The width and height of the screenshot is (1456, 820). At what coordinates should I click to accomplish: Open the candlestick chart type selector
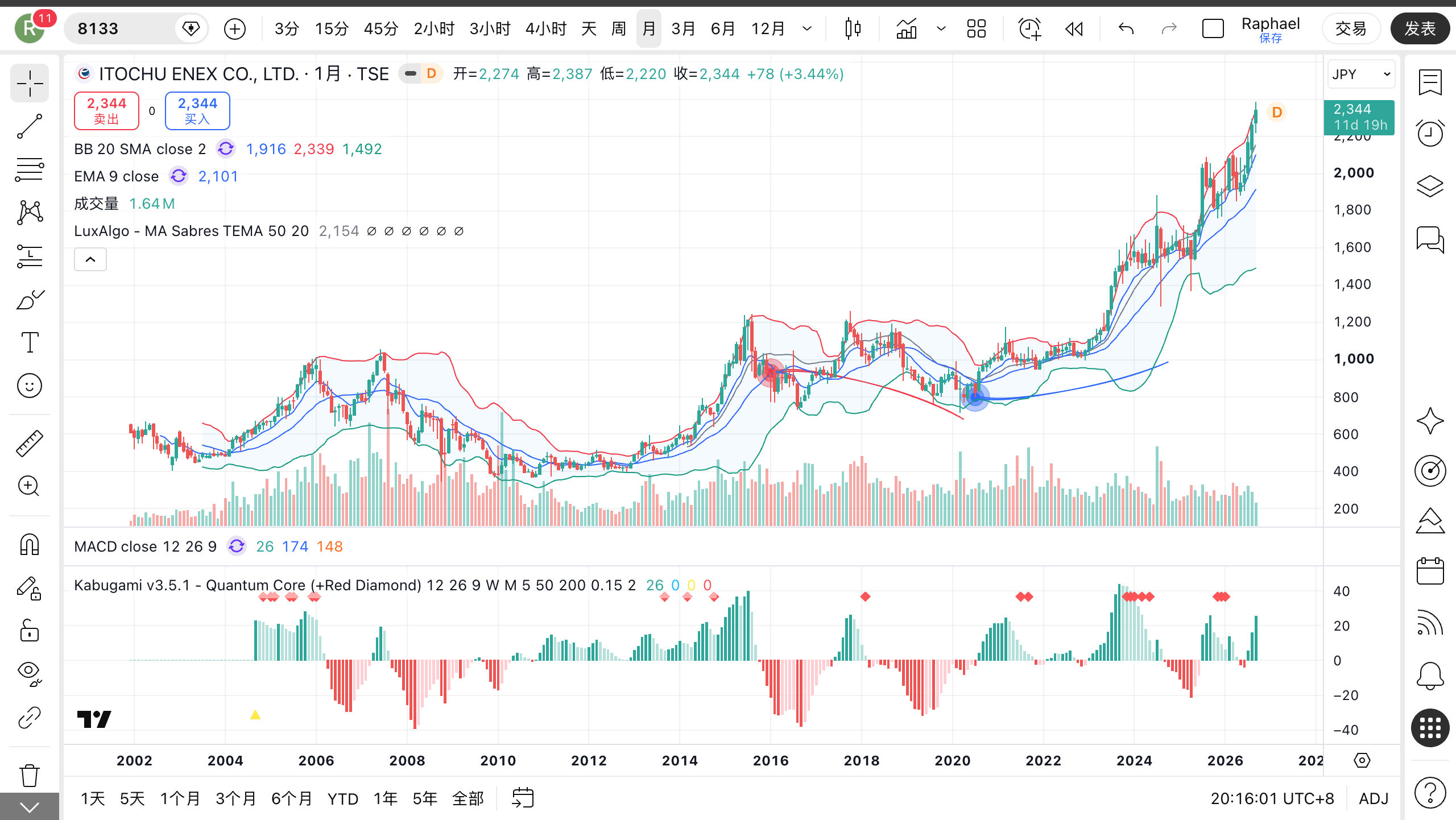click(x=853, y=28)
